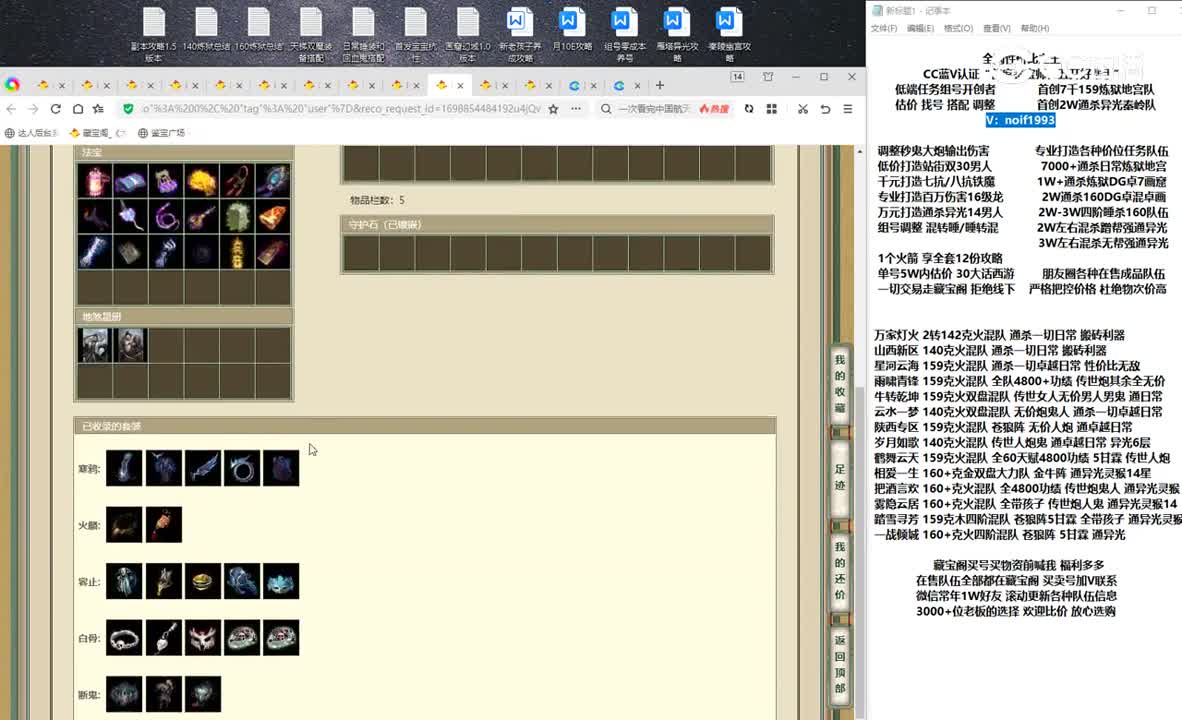The height and width of the screenshot is (720, 1182).
Task: Click the undo closed-tab arrow icon
Action: (x=825, y=109)
